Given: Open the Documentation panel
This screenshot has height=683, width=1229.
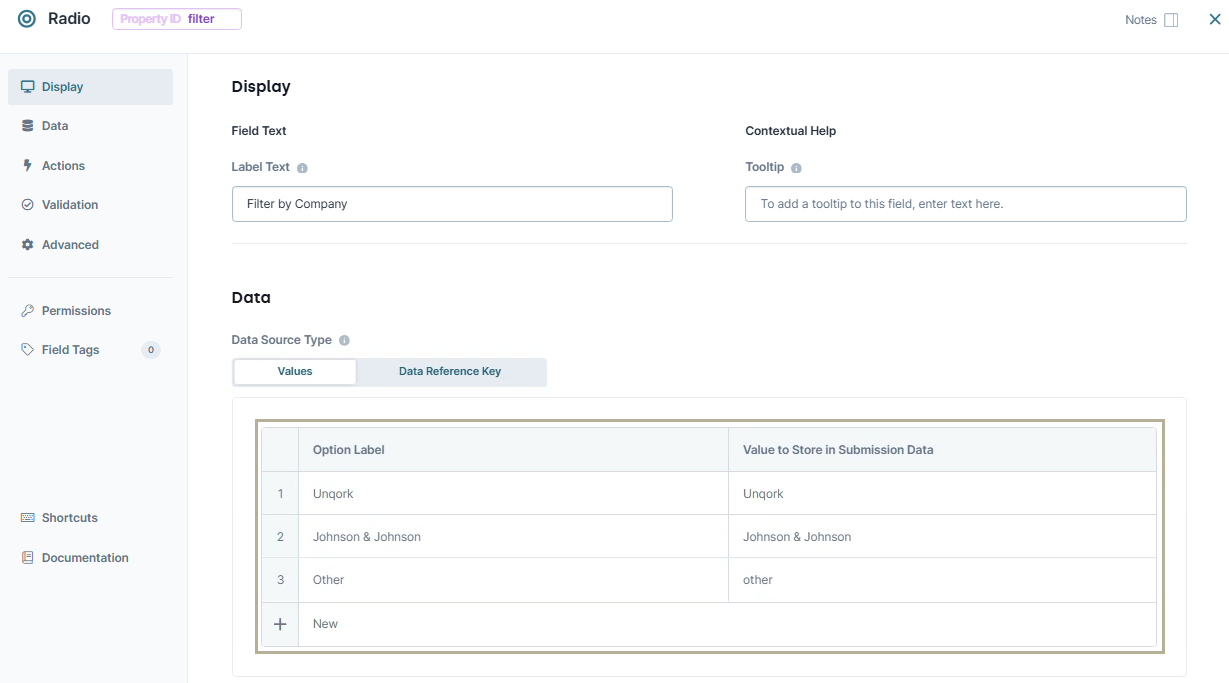Looking at the screenshot, I should (85, 557).
